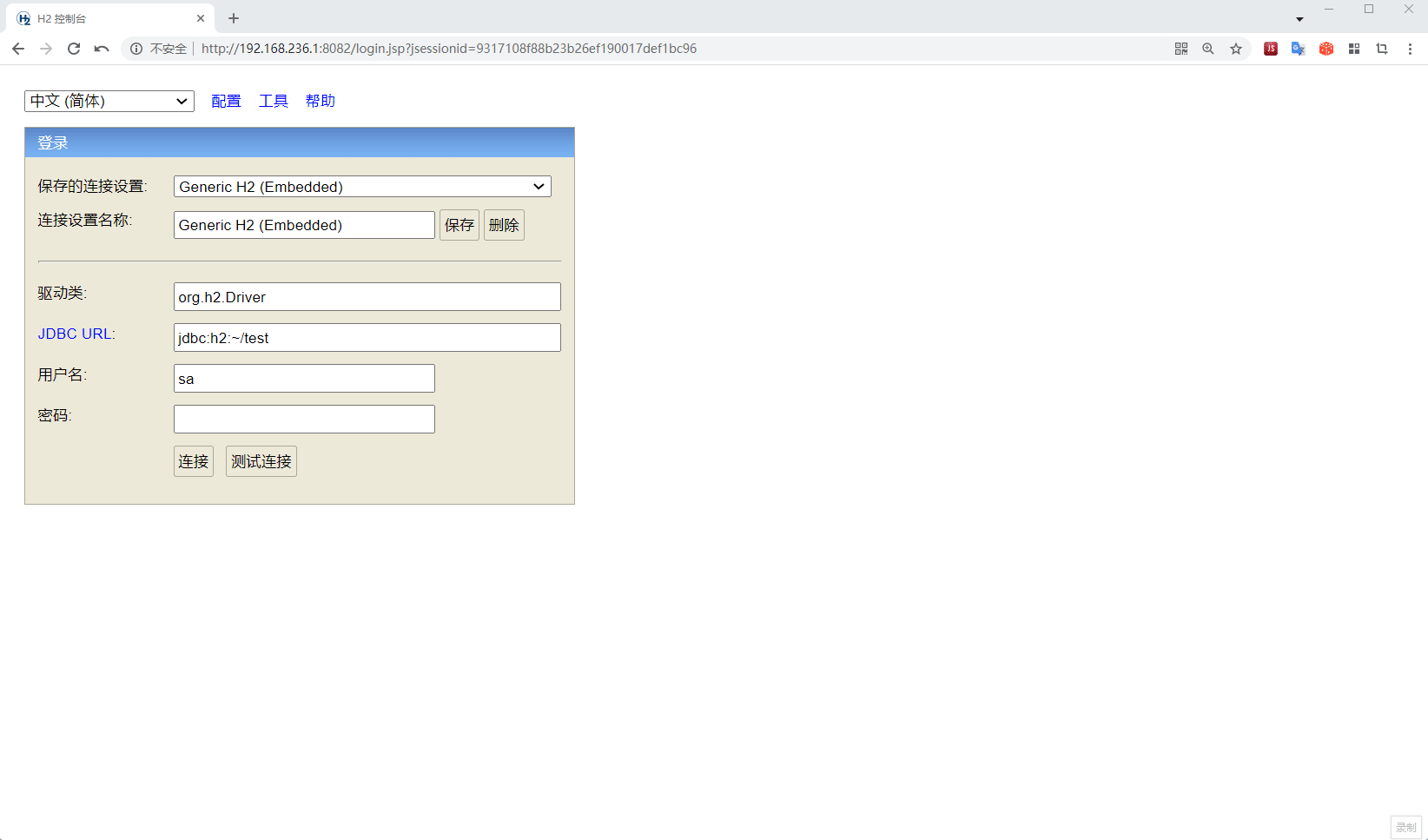Maximize the browser window
Image resolution: width=1428 pixels, height=840 pixels.
click(1369, 9)
